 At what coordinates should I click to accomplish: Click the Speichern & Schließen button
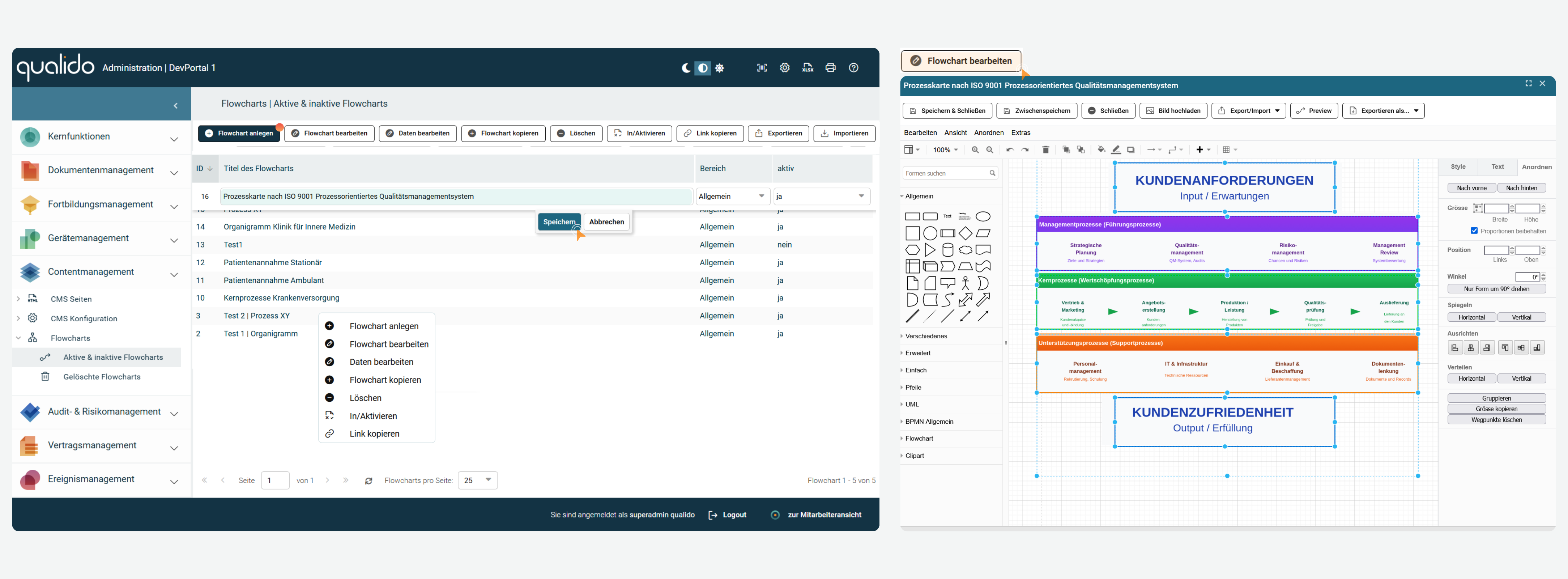[x=947, y=110]
